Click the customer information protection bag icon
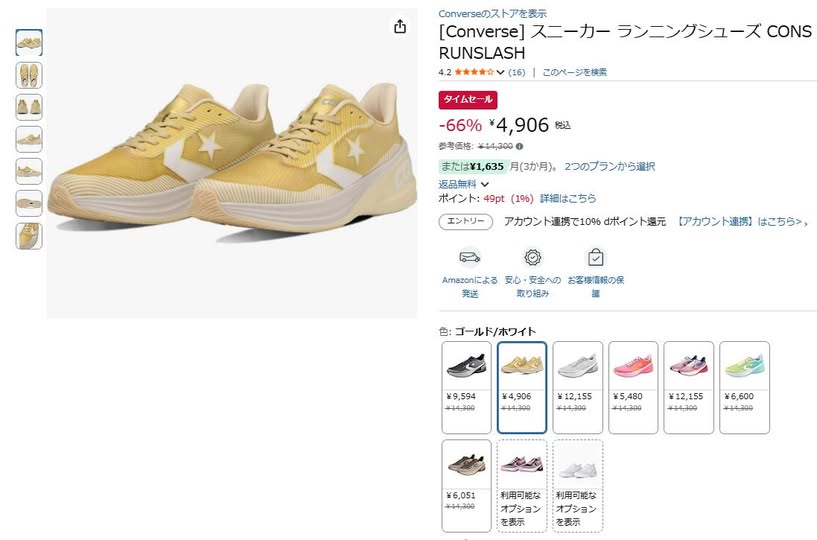 pyautogui.click(x=596, y=257)
